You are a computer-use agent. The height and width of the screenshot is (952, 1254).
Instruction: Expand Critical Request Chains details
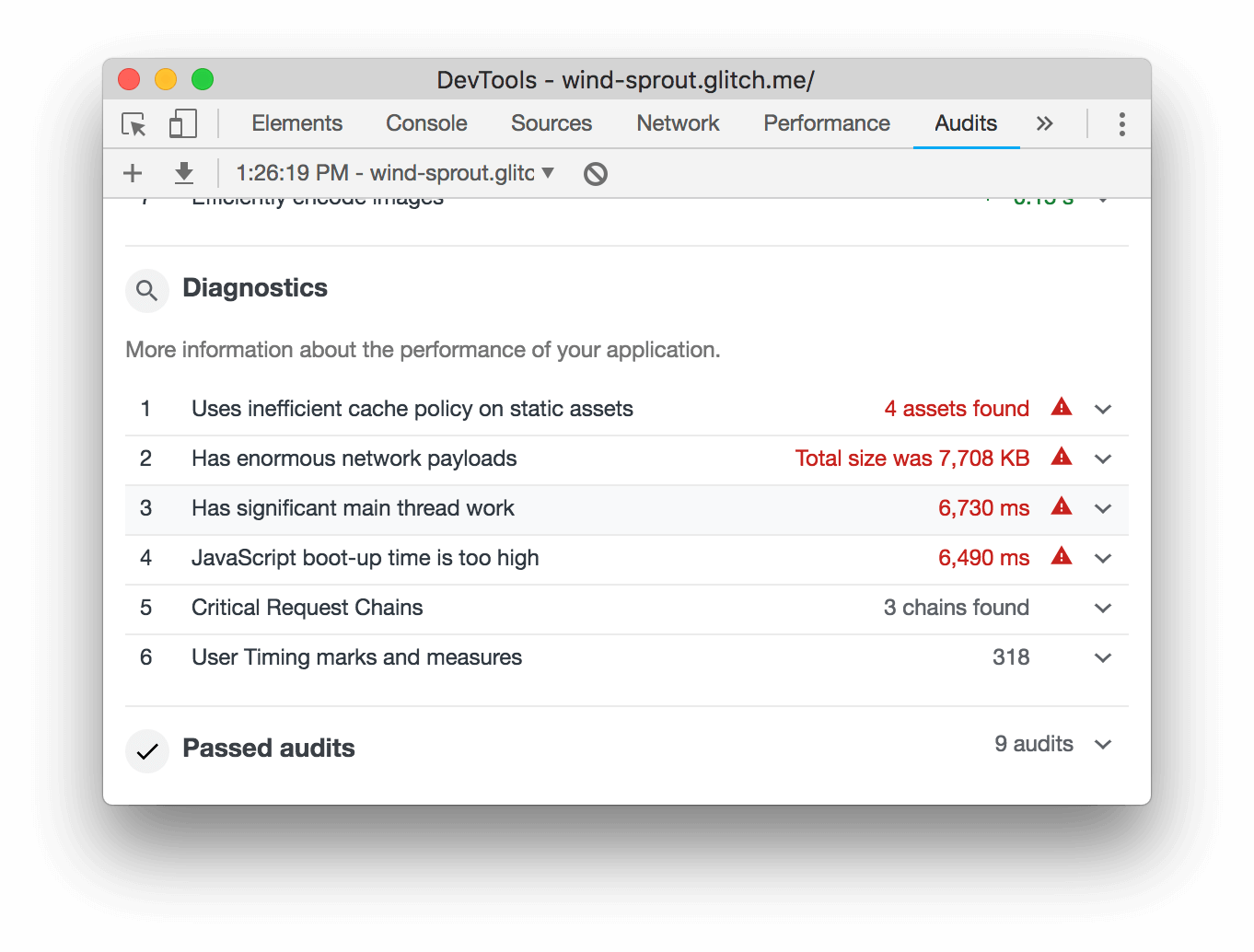[1102, 608]
